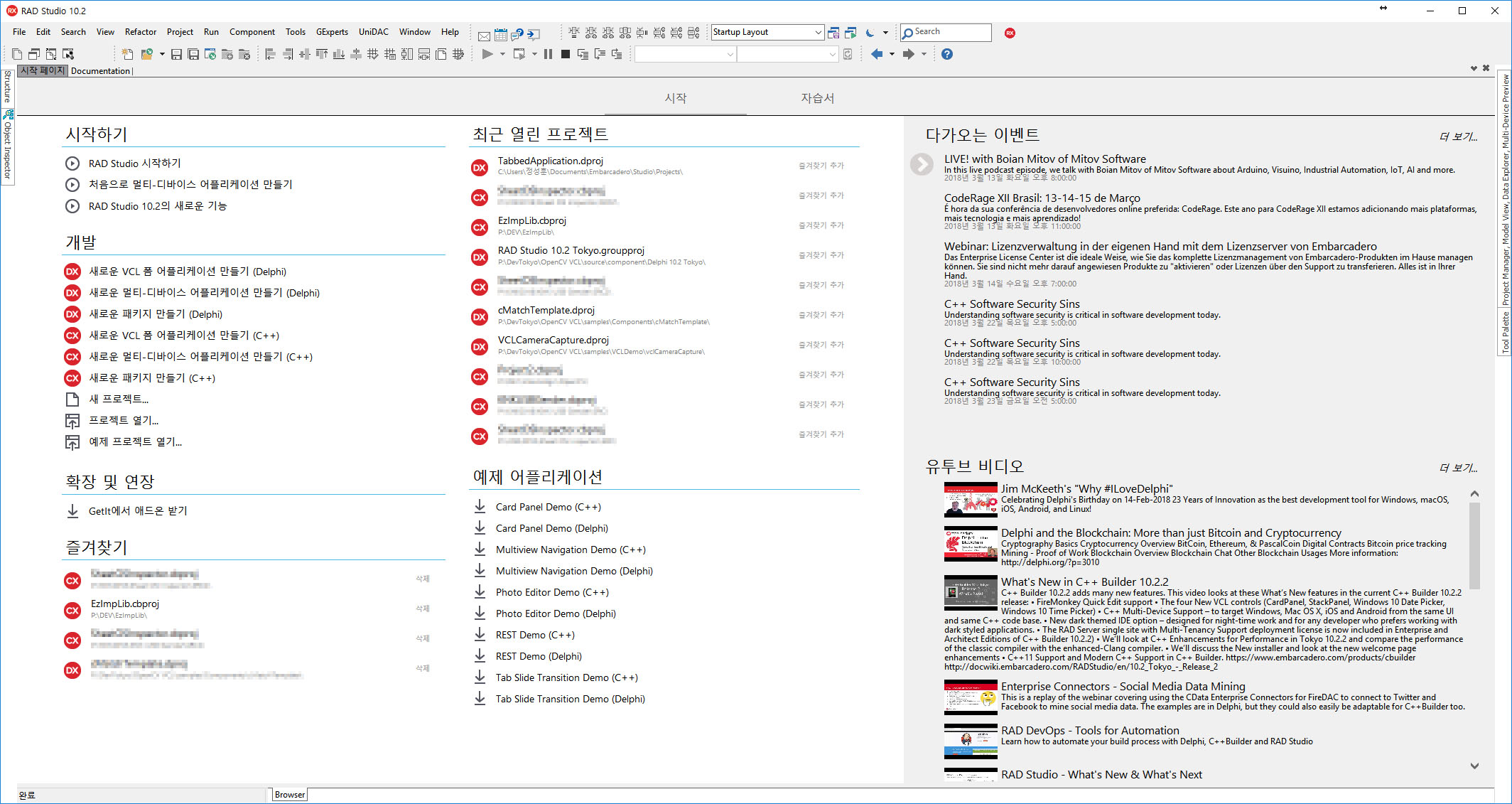Click the Run (green play) toolbar icon
The height and width of the screenshot is (804, 1512).
point(487,54)
